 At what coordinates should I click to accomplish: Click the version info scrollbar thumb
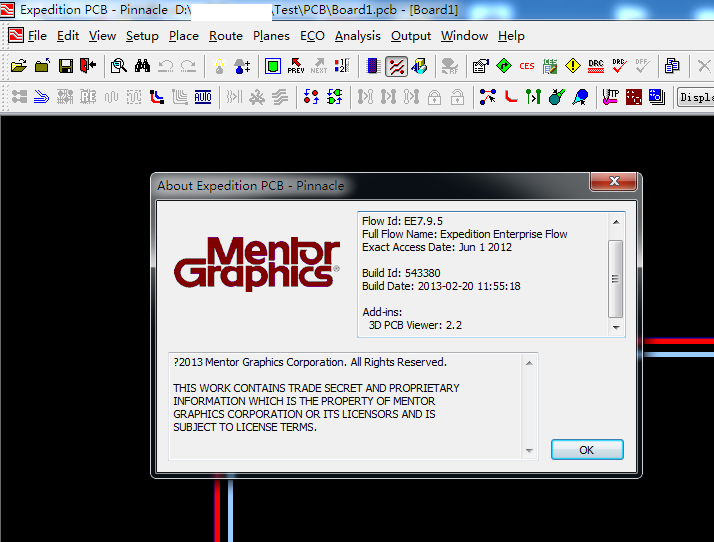pyautogui.click(x=616, y=279)
